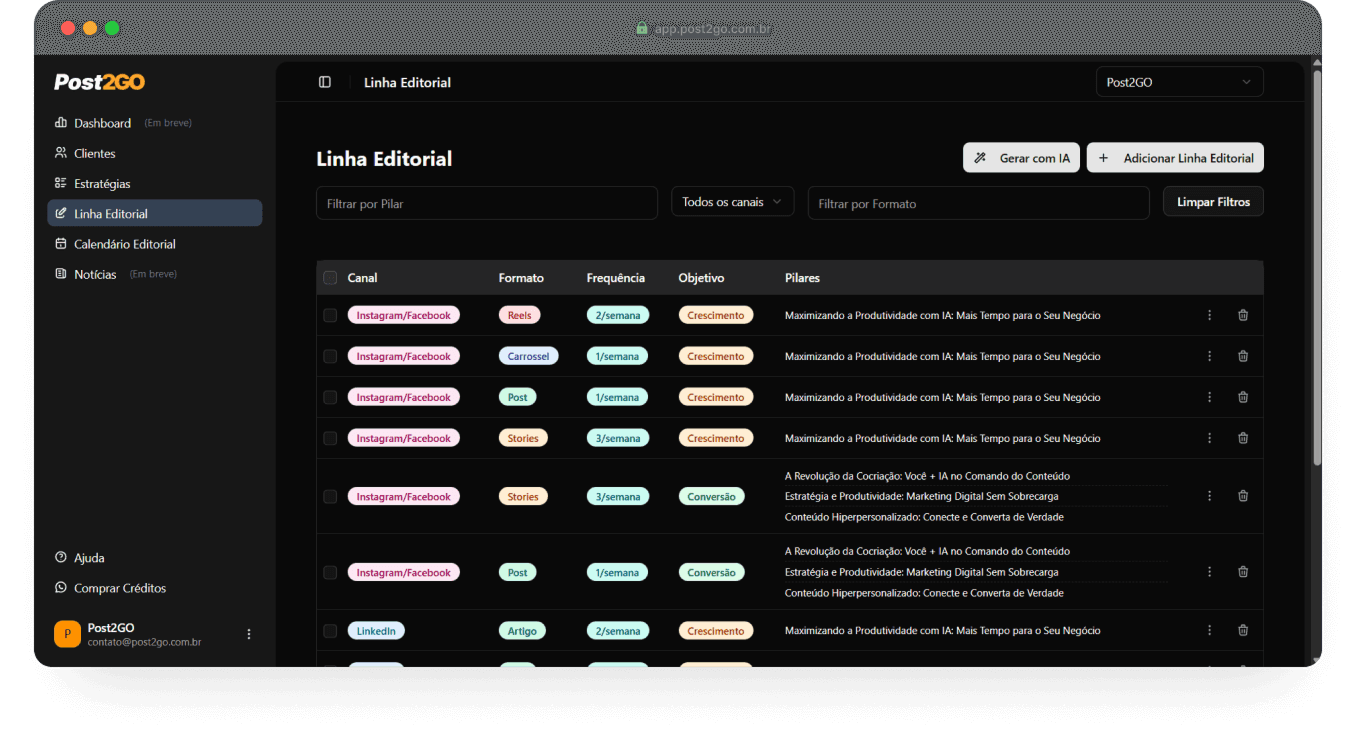Click the three-dot menu beside contato@post2go.com.br
The height and width of the screenshot is (743, 1363).
[248, 633]
